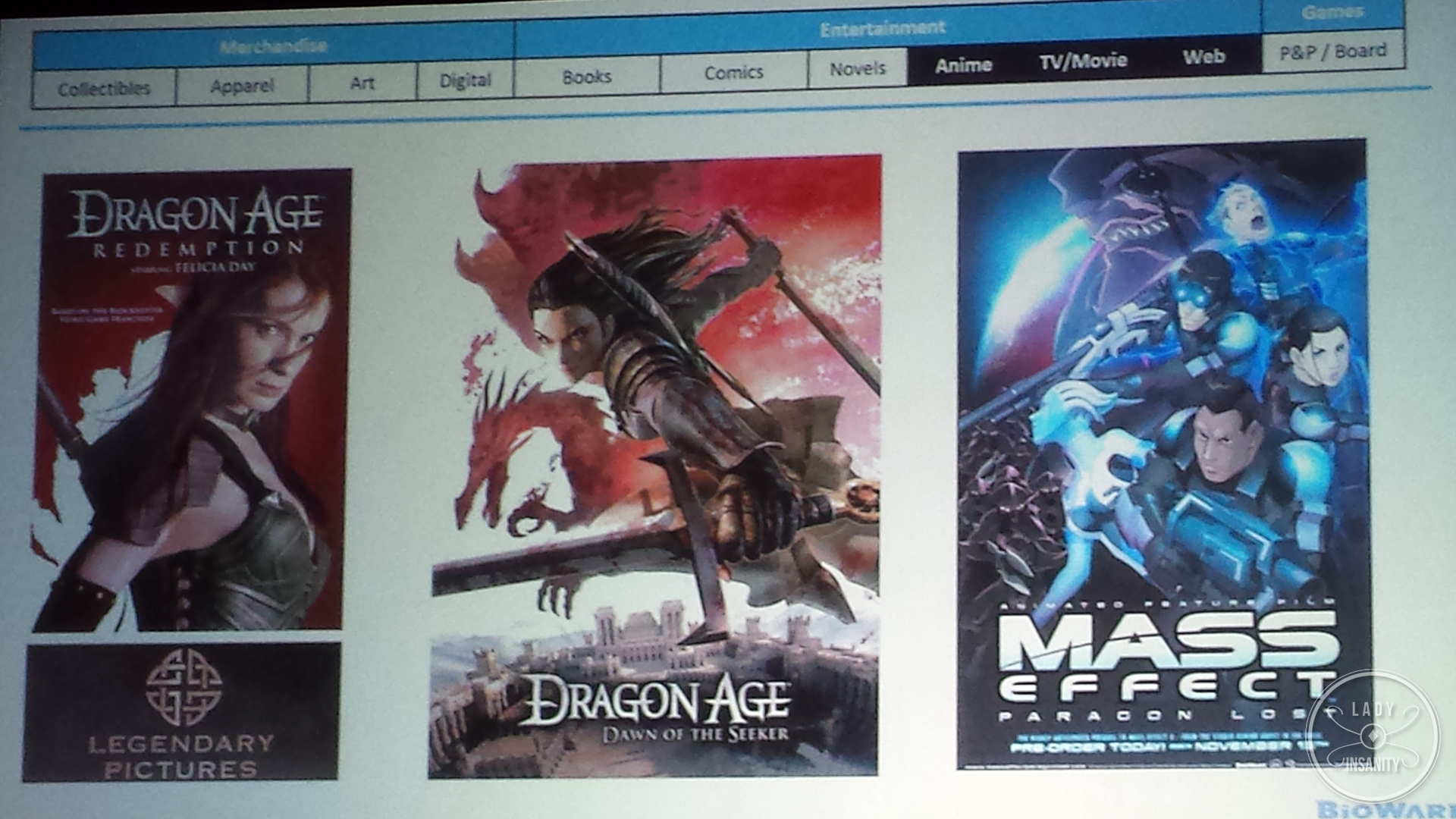Switch to the Web tab
This screenshot has height=819, width=1456.
point(1203,56)
